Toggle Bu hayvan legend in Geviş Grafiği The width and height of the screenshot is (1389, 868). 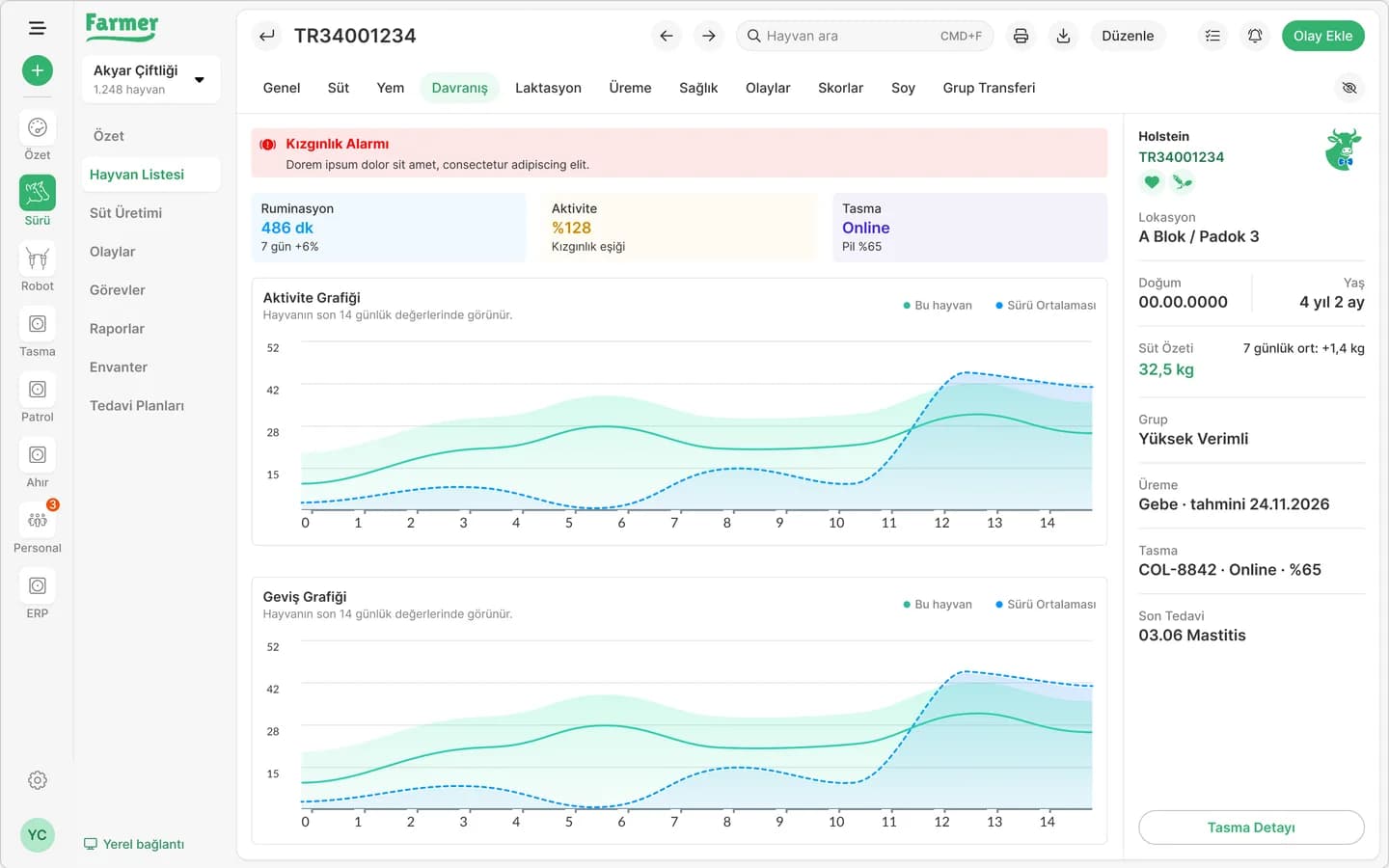point(938,604)
